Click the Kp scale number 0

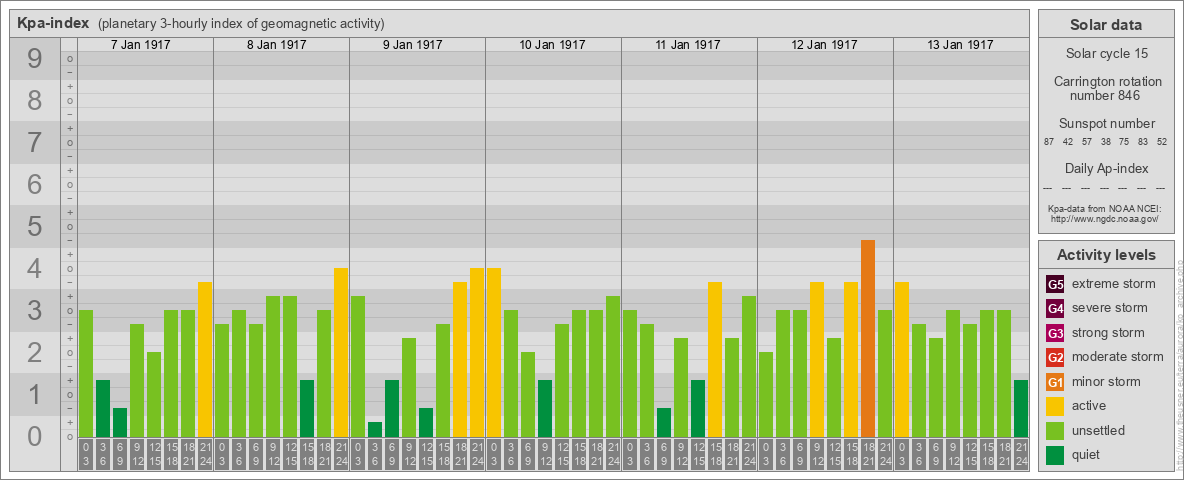pos(34,435)
